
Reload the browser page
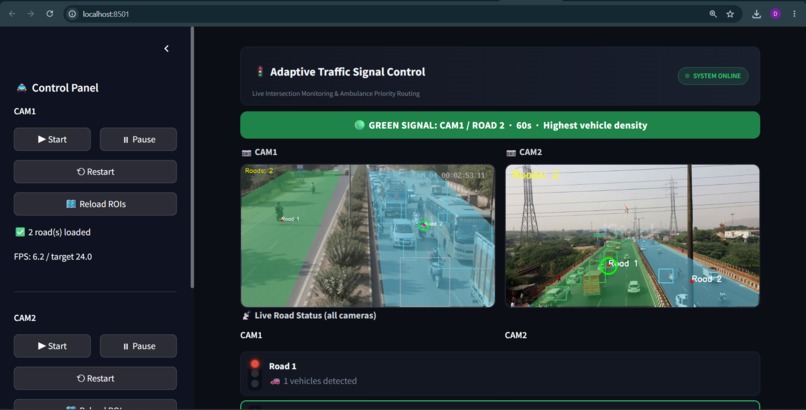coord(50,14)
